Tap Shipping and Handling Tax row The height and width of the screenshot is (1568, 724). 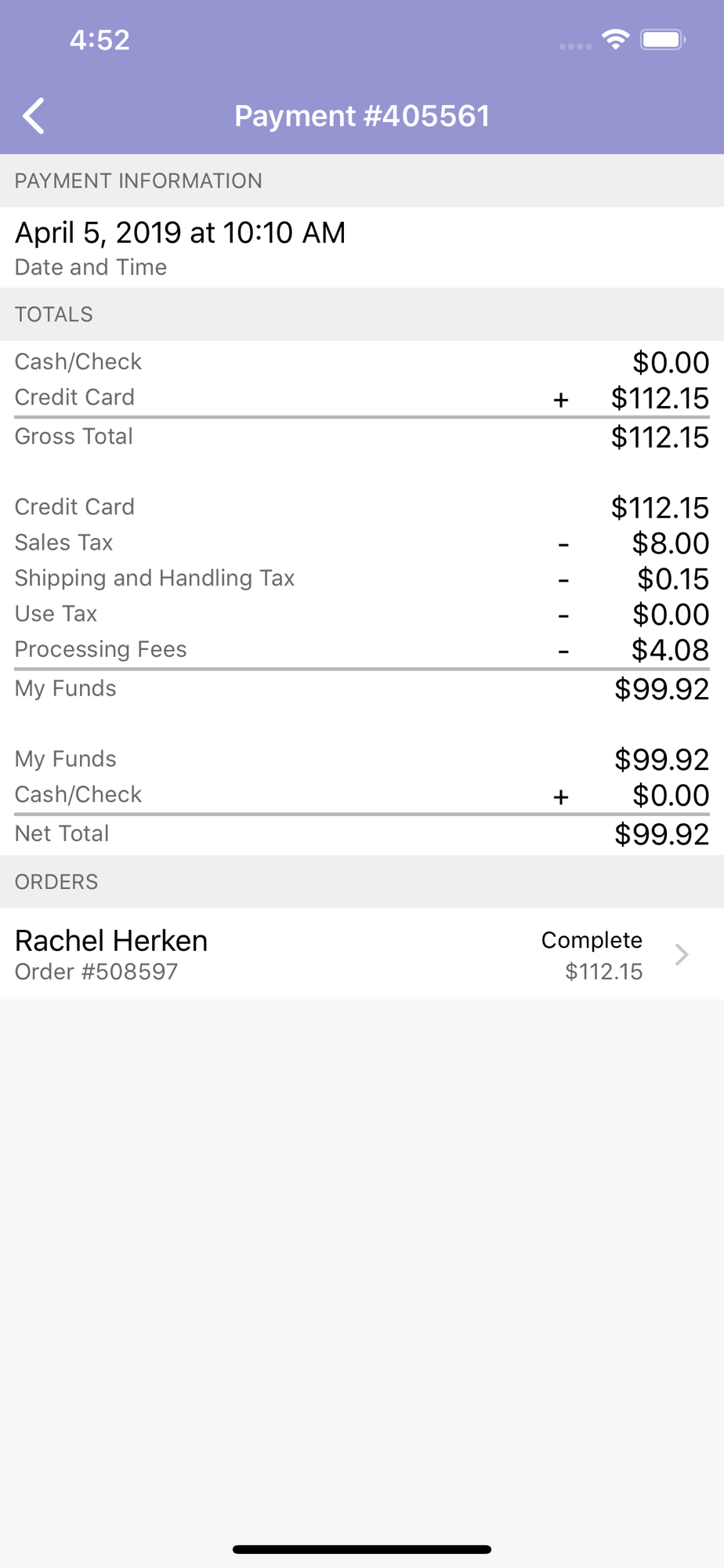(x=362, y=579)
